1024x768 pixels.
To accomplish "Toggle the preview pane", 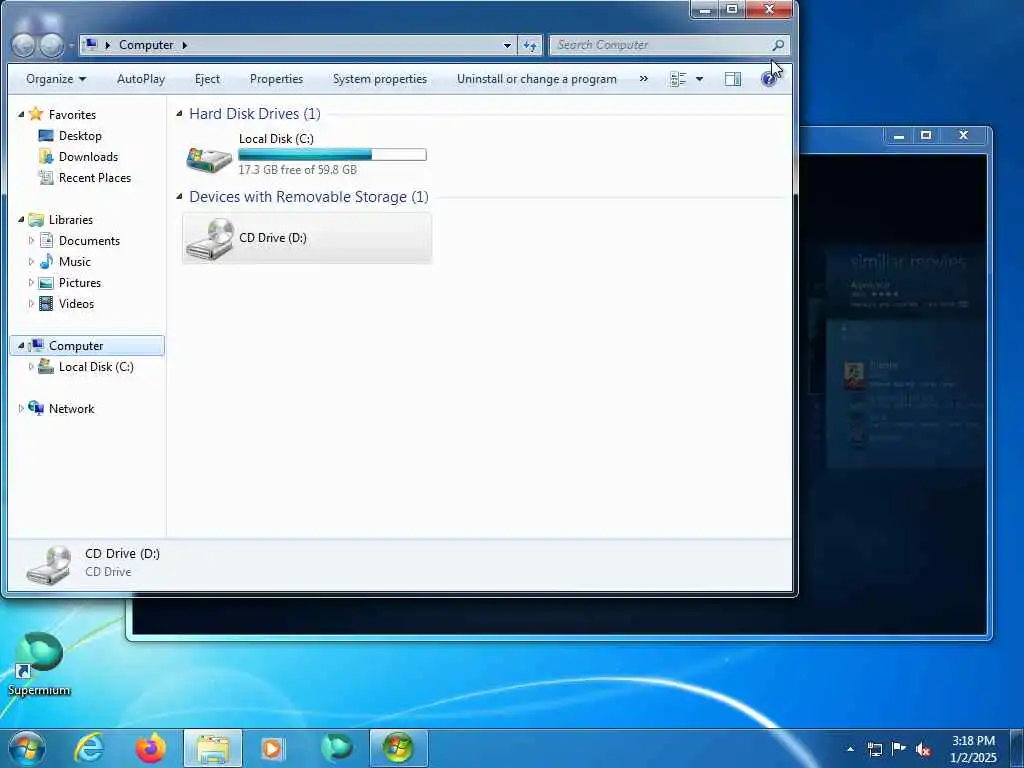I will point(733,79).
